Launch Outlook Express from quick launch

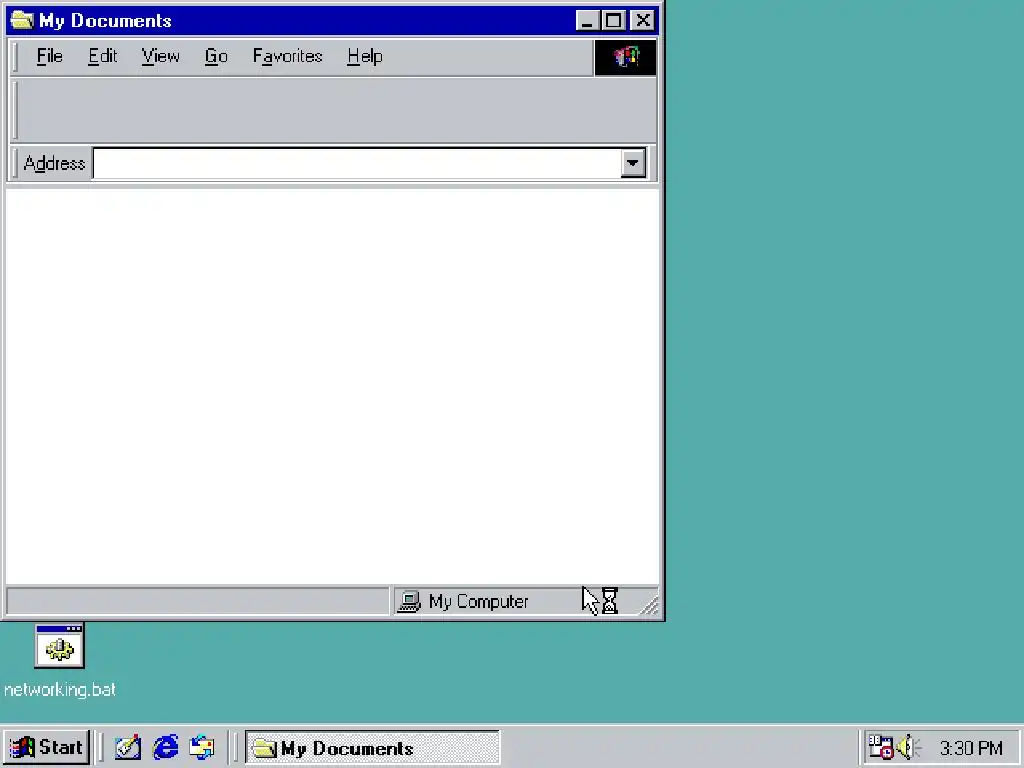pyautogui.click(x=202, y=747)
